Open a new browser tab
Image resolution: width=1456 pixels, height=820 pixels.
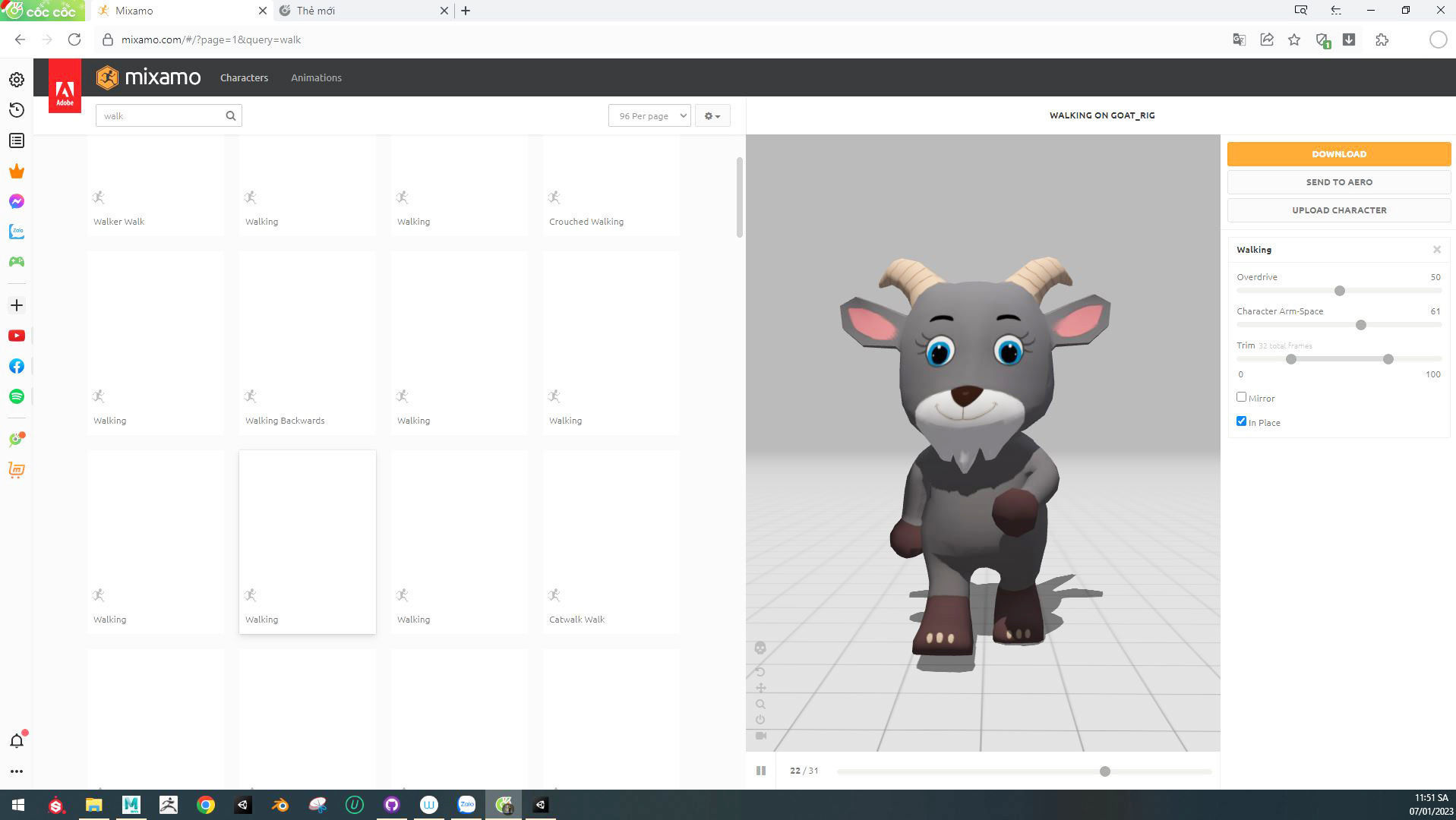pos(466,11)
